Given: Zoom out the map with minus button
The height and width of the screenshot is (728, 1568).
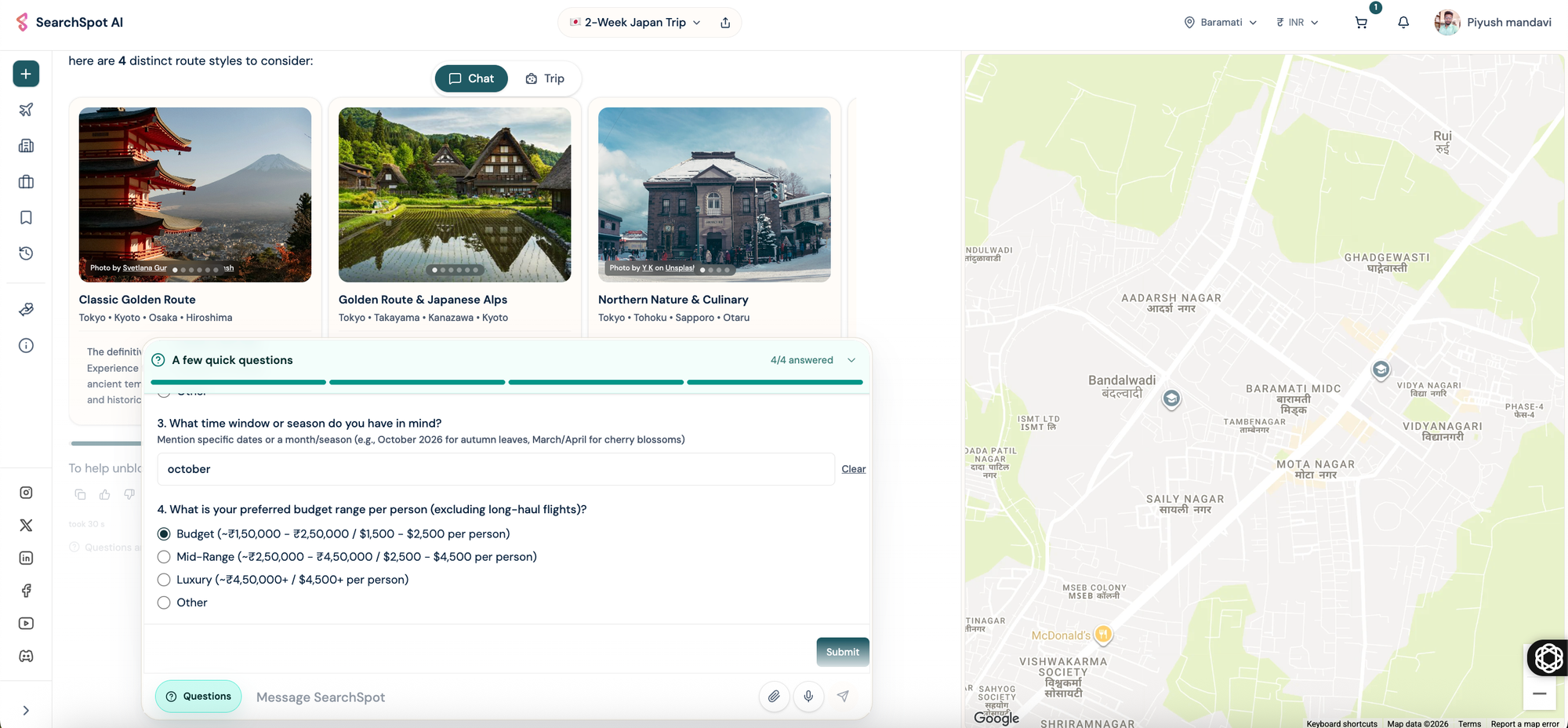Looking at the screenshot, I should 1539,693.
